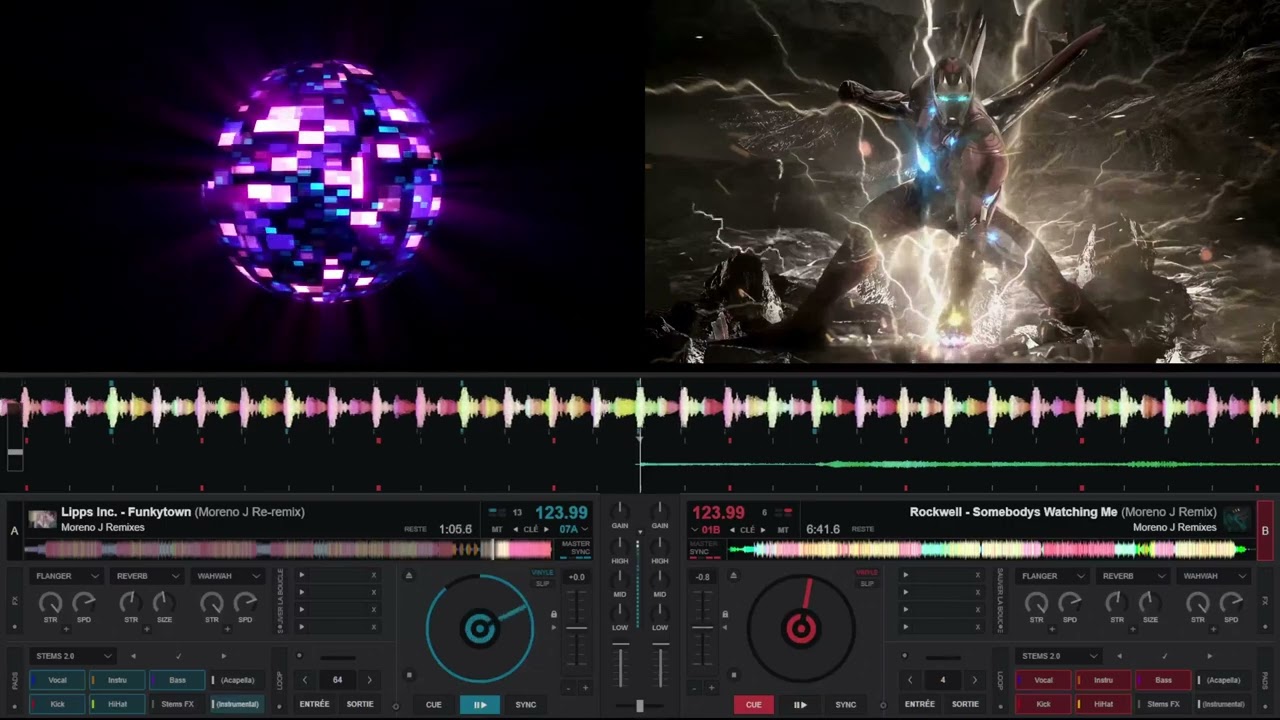Click the red CUE button on deck B
Image resolution: width=1280 pixels, height=720 pixels.
(x=753, y=704)
